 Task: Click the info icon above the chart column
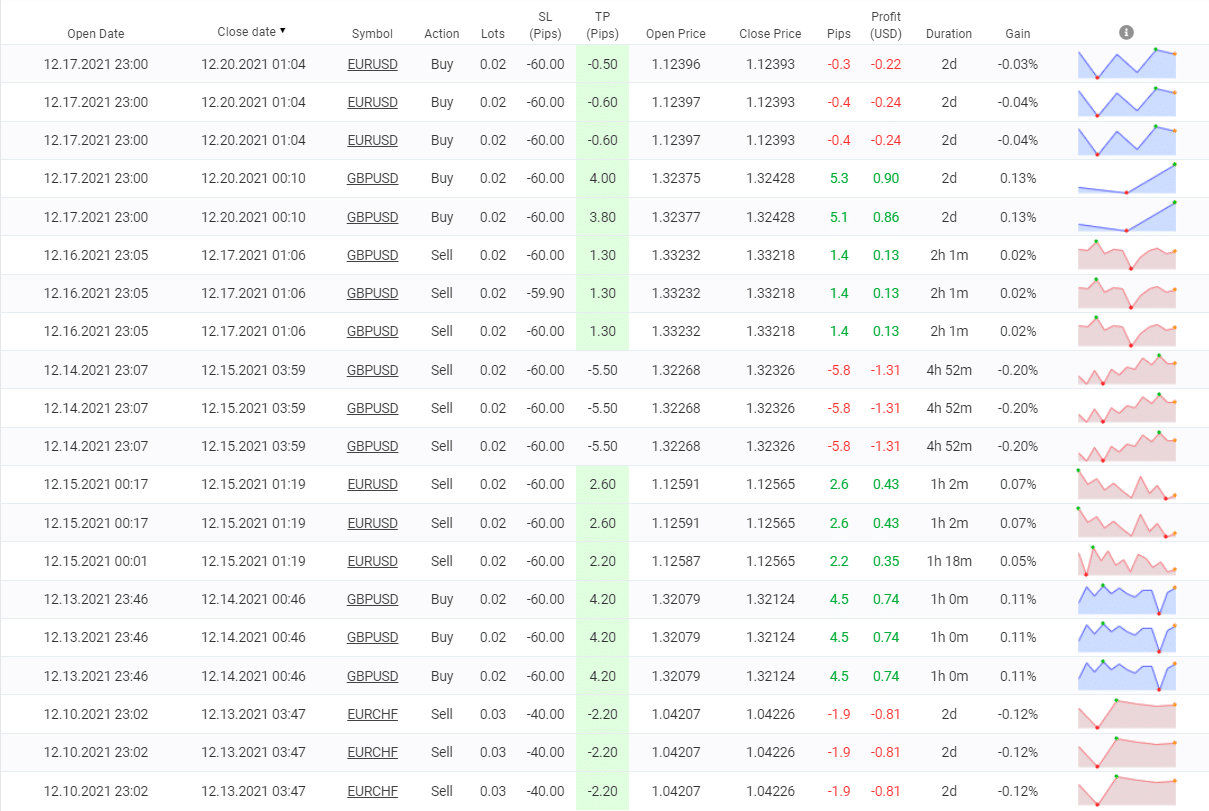coord(1126,32)
